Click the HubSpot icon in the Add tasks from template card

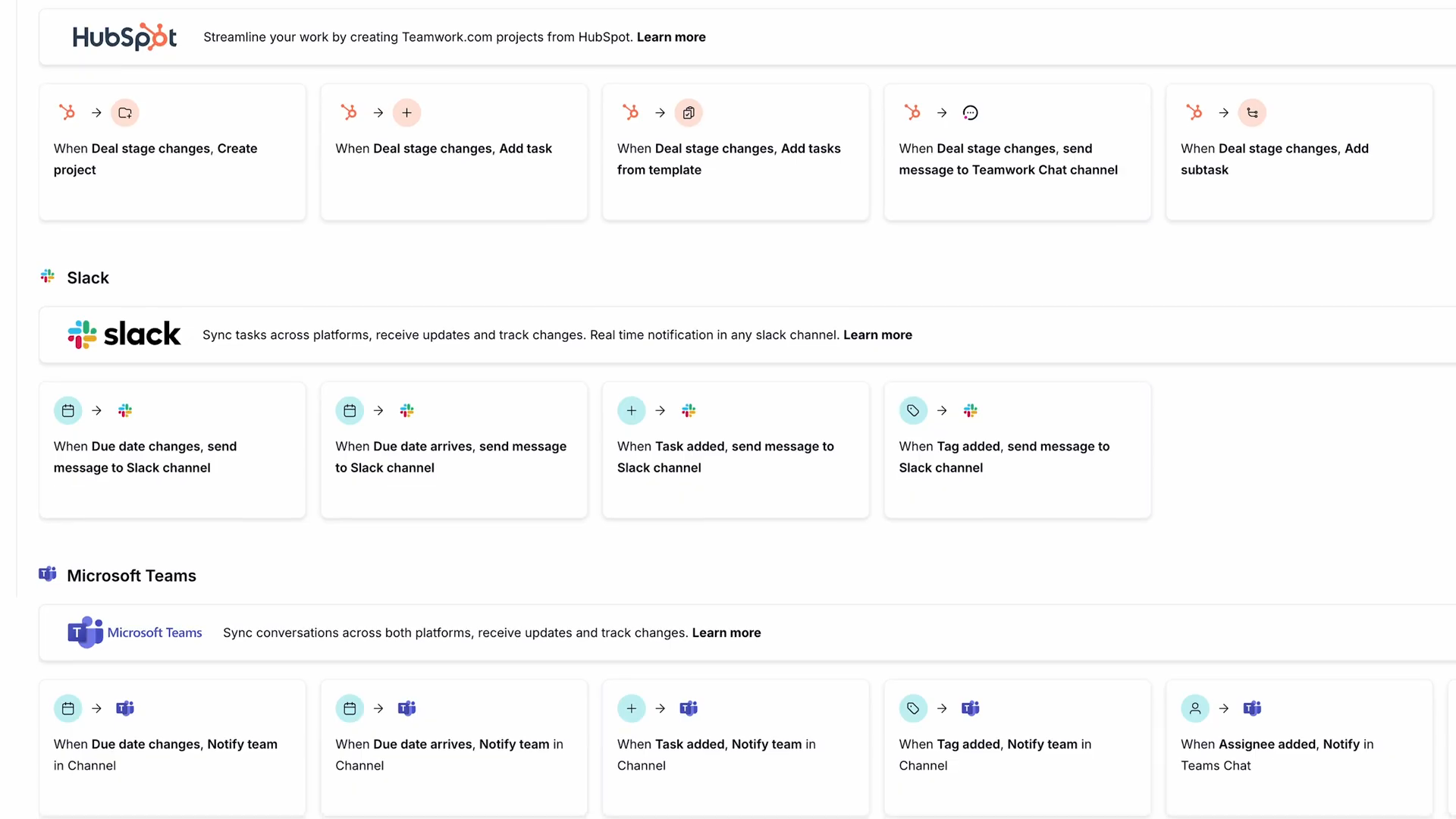click(631, 113)
